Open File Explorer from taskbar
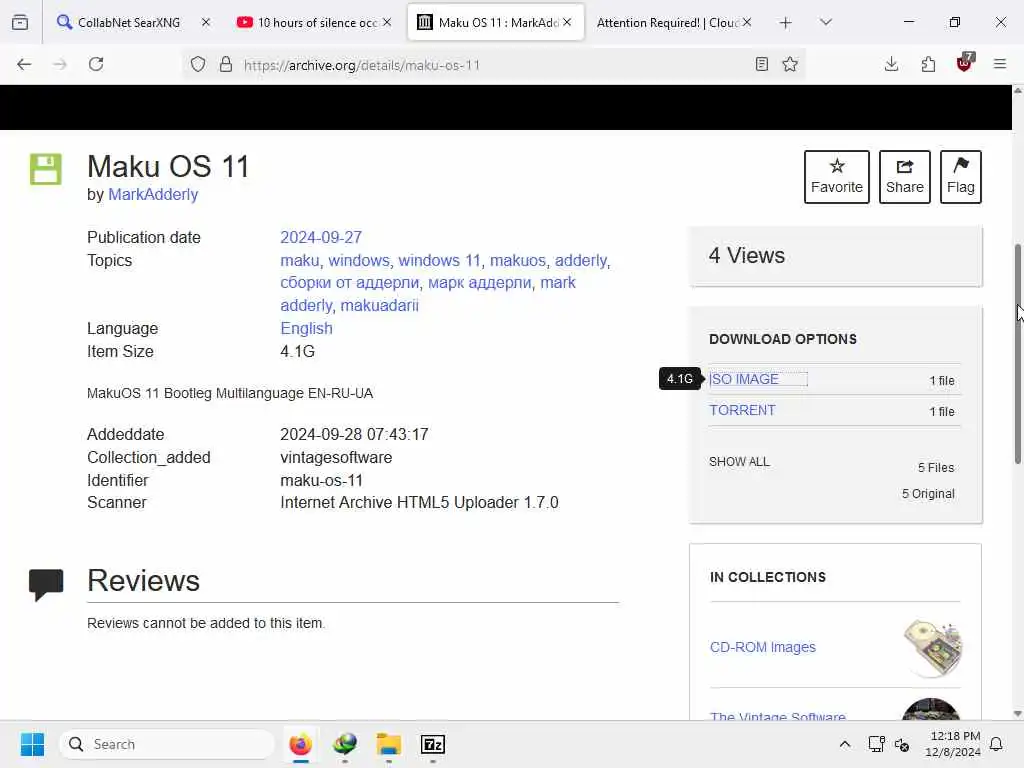 point(389,744)
